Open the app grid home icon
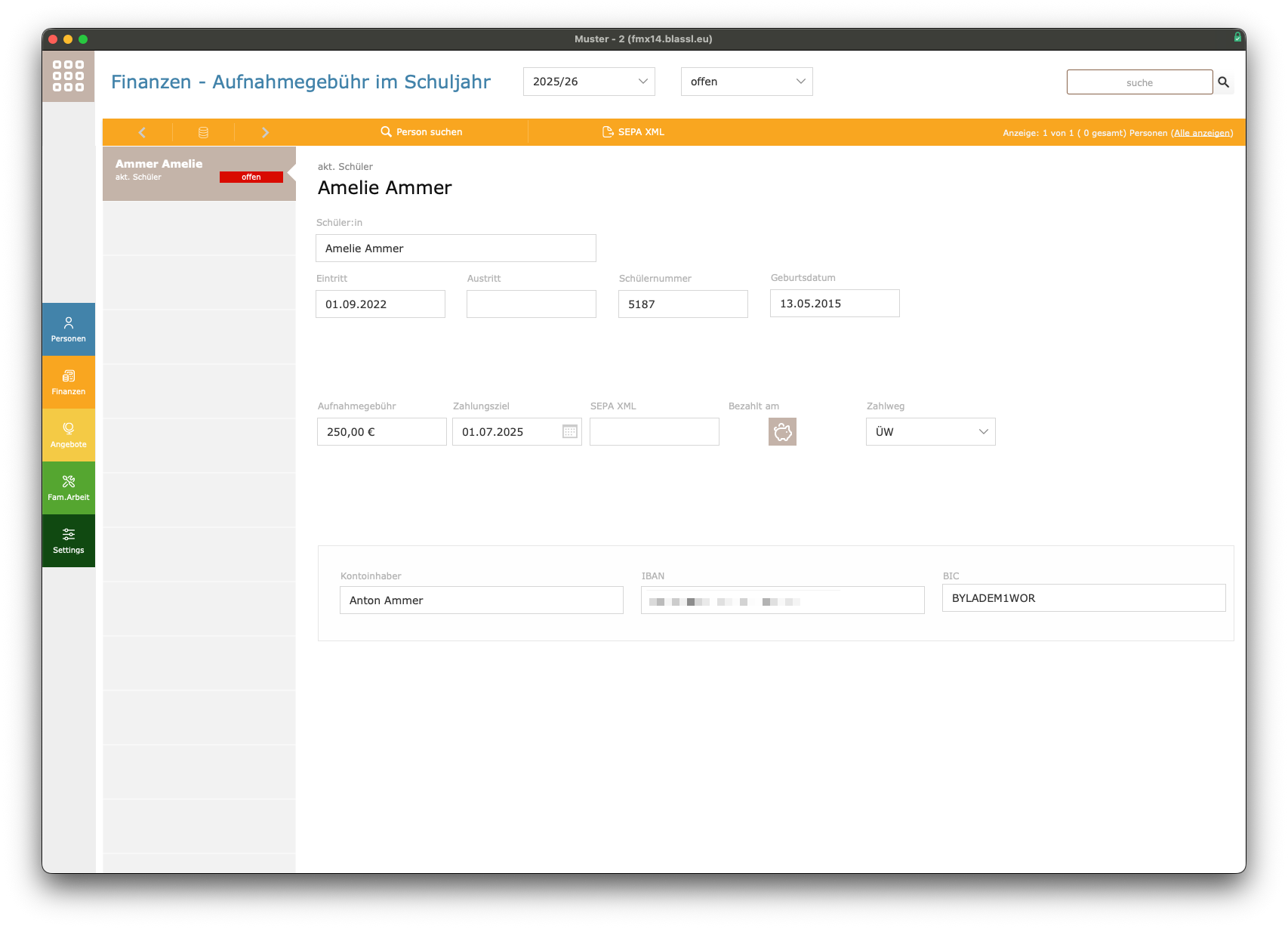This screenshot has height=929, width=1288. point(68,76)
